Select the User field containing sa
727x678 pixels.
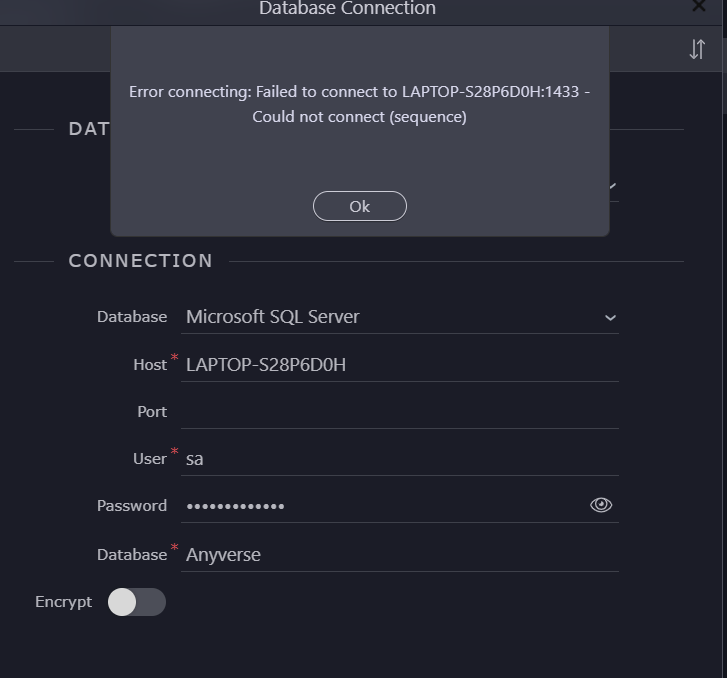400,458
